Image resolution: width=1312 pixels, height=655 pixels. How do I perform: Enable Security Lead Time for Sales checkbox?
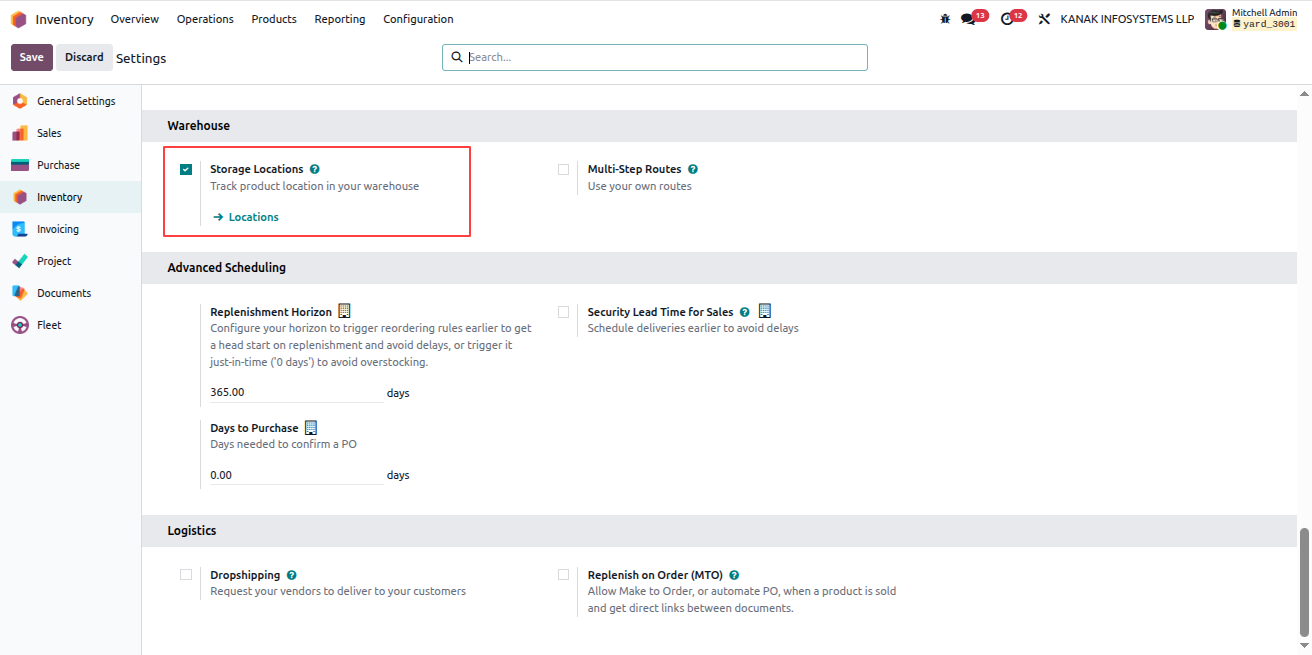(564, 312)
